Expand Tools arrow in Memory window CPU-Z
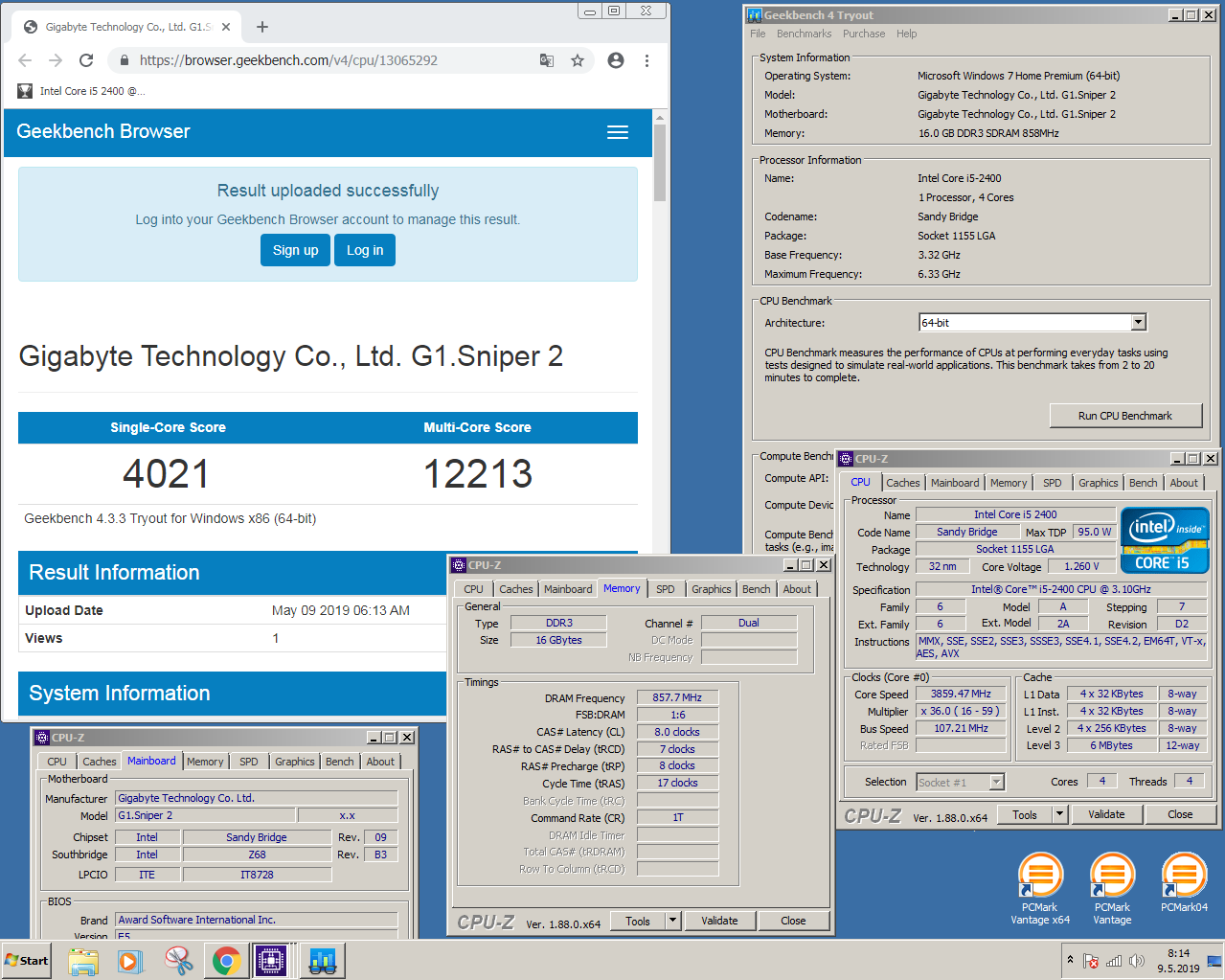Screen dimensions: 1225x980 pos(673,921)
